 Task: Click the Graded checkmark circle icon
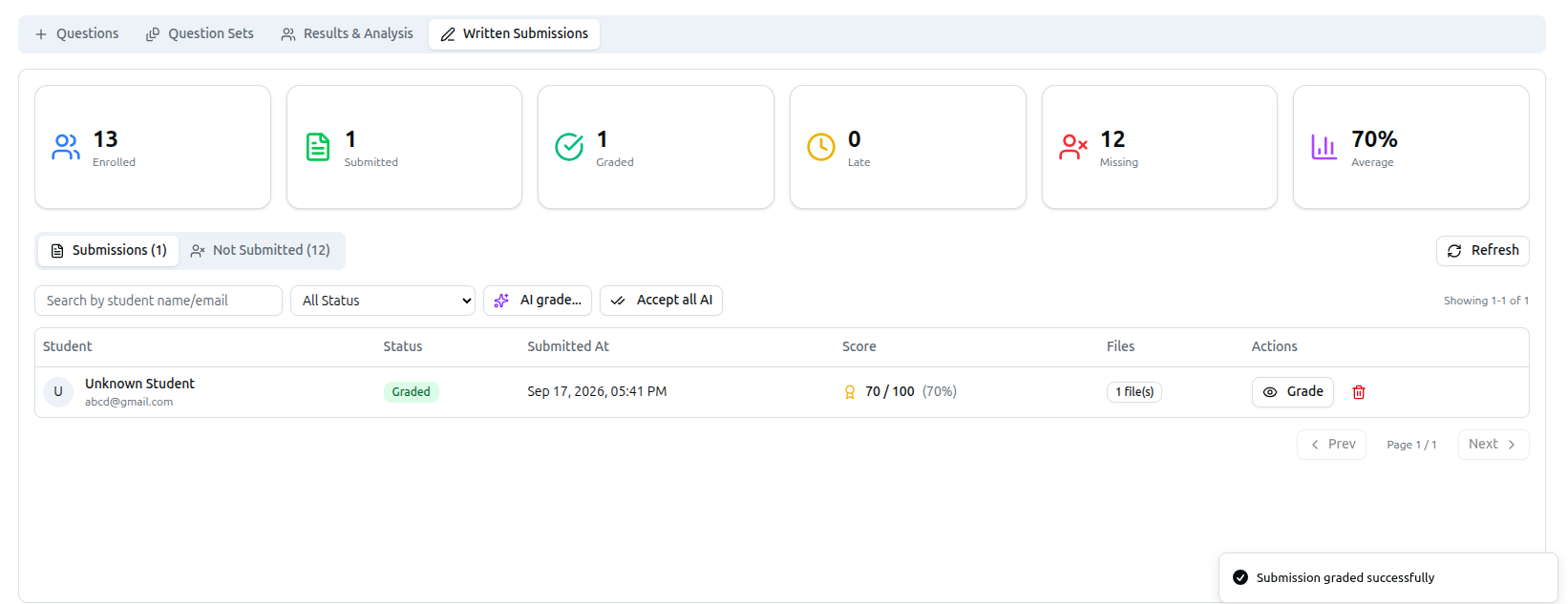tap(569, 147)
